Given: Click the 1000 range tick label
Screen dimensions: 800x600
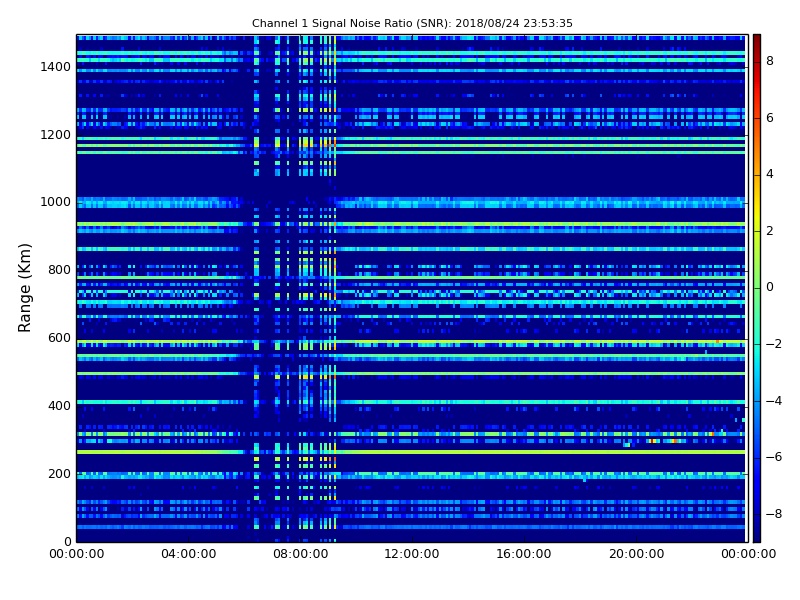Looking at the screenshot, I should pyautogui.click(x=56, y=202).
